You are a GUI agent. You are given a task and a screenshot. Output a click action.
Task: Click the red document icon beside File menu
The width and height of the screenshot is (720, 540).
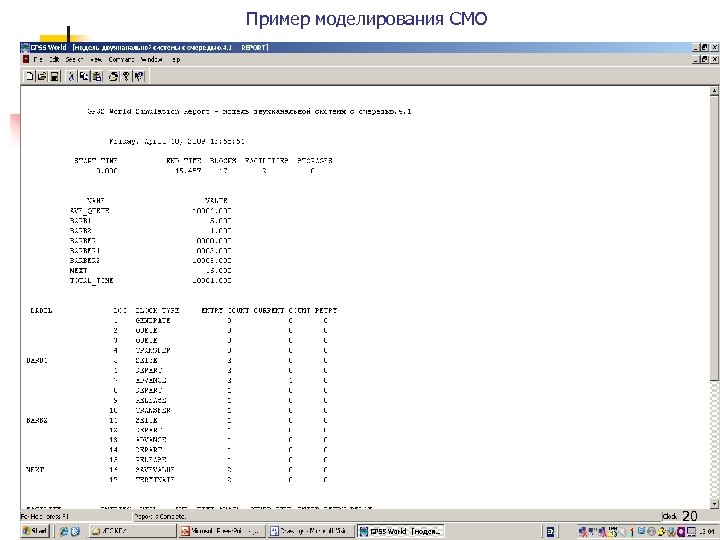coord(26,59)
